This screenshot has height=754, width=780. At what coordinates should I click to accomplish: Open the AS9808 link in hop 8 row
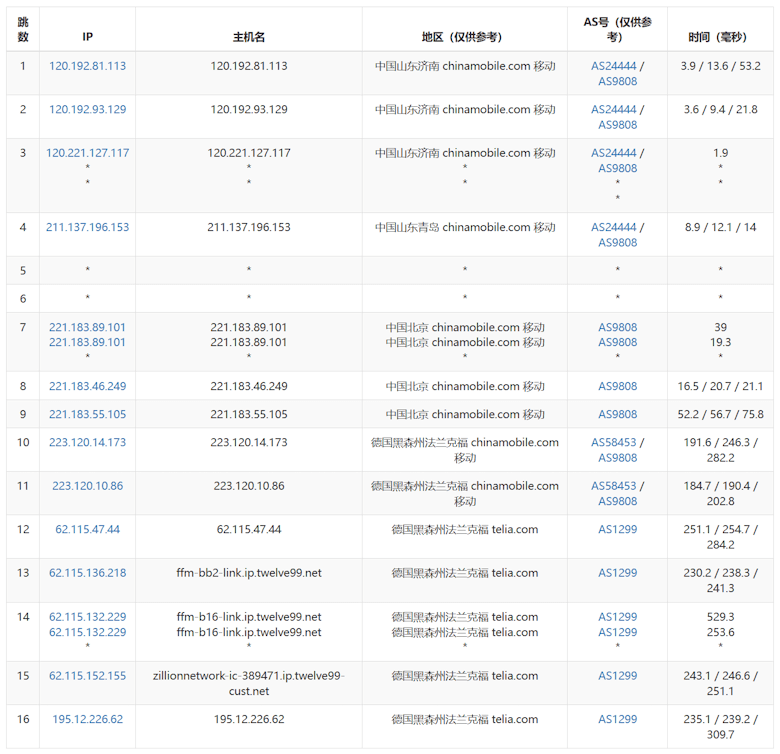point(617,386)
